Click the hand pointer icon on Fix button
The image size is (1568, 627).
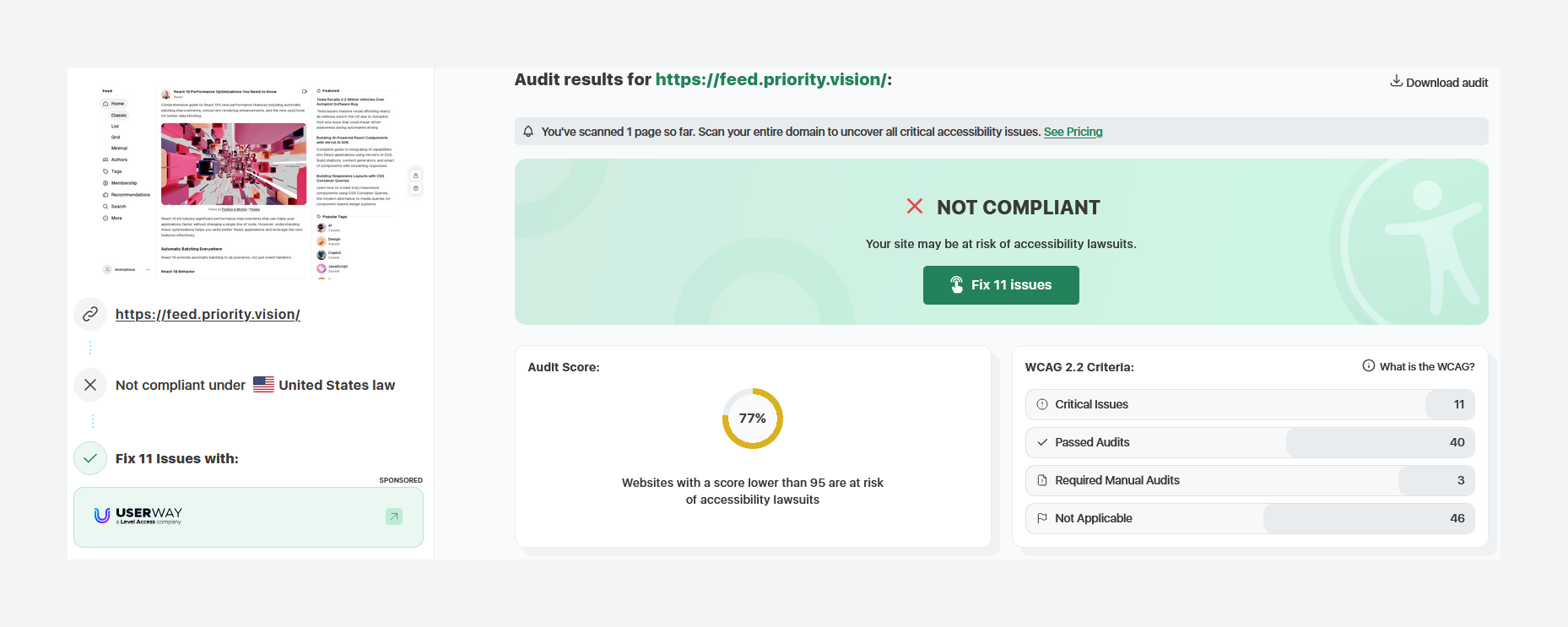coord(957,285)
